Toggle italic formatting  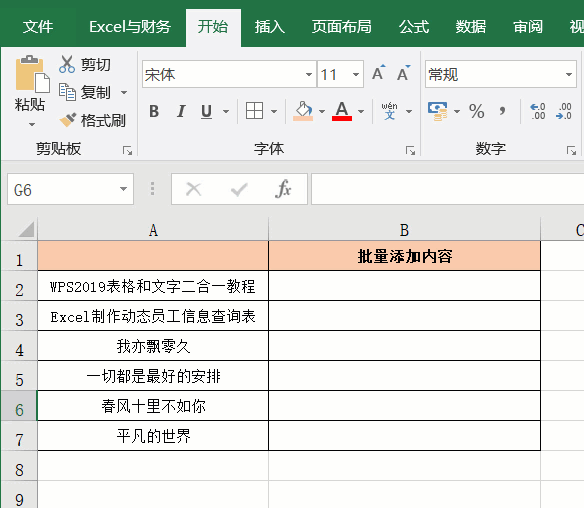tap(181, 111)
